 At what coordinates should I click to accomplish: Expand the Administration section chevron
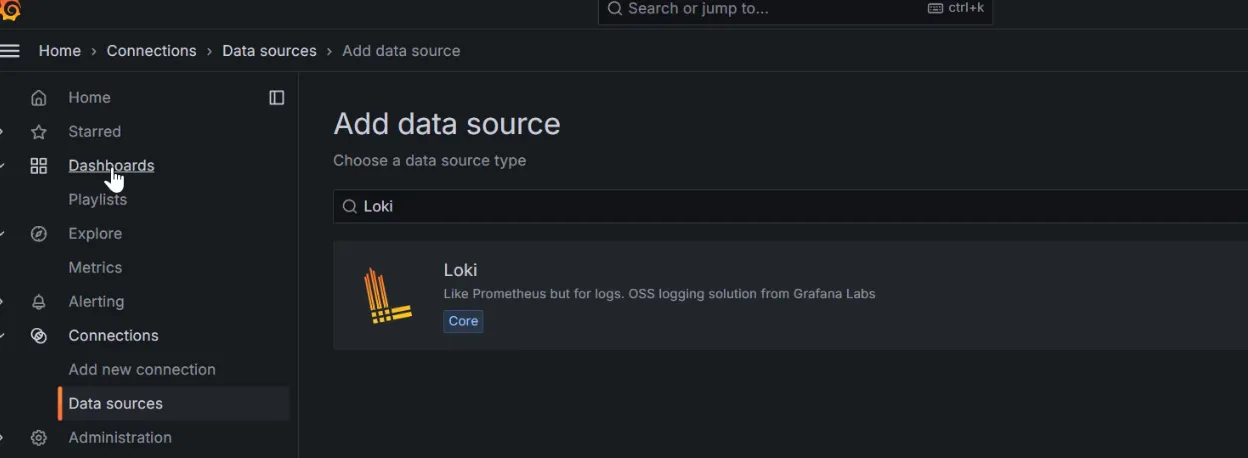(2, 438)
